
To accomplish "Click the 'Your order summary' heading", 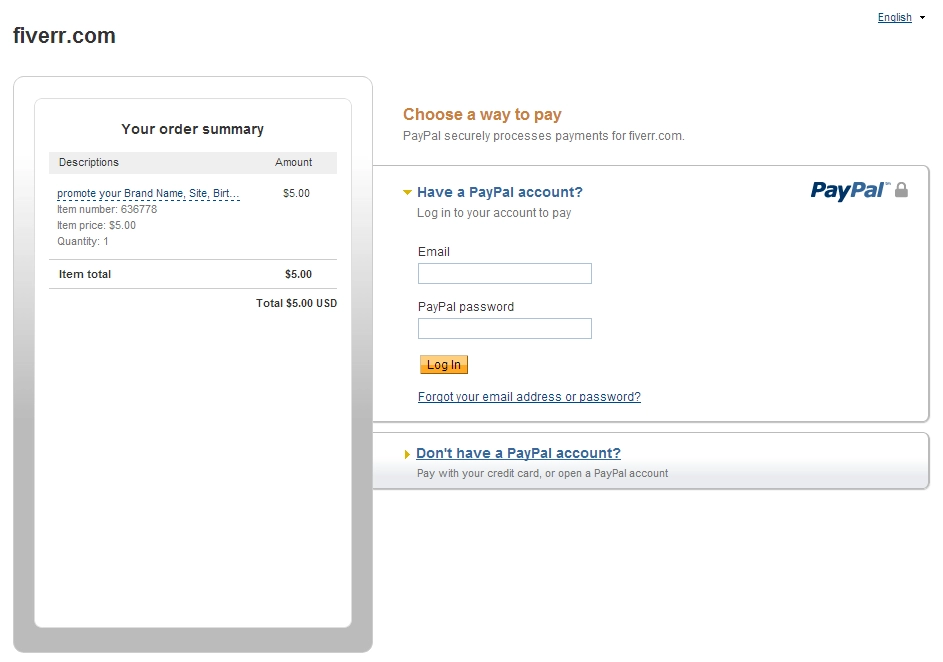I will [x=193, y=129].
